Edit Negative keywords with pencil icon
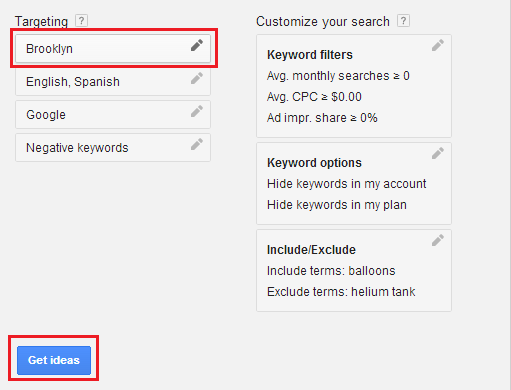 click(197, 144)
